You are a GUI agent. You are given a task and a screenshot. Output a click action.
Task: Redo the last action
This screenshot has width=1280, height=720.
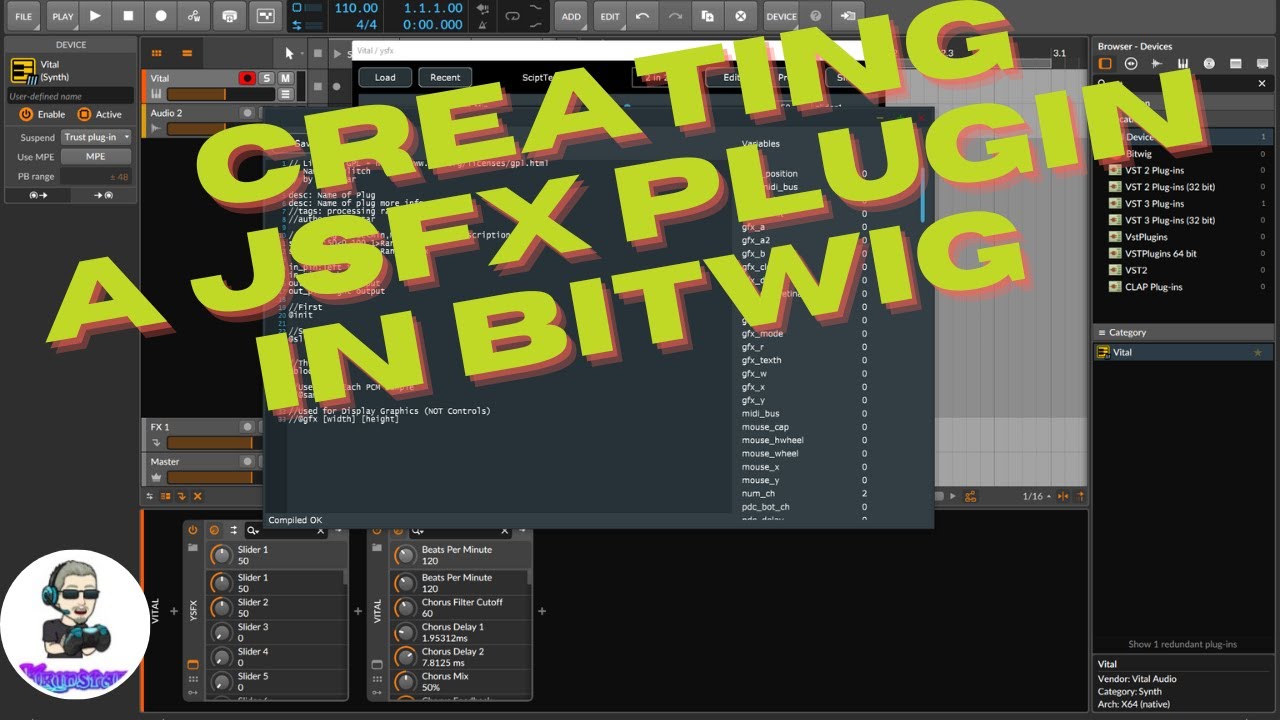coord(675,16)
